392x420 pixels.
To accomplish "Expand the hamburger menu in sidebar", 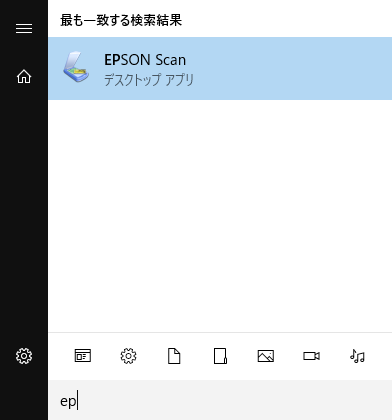I will click(x=24, y=28).
